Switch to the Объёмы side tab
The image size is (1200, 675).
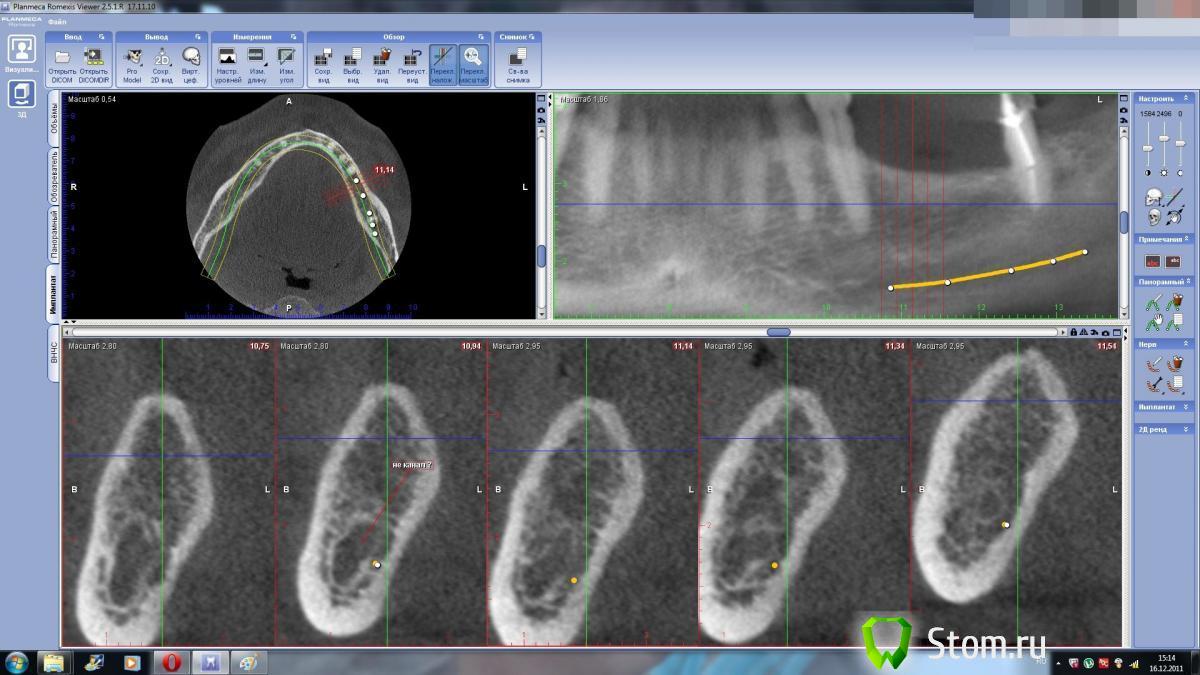tap(54, 124)
